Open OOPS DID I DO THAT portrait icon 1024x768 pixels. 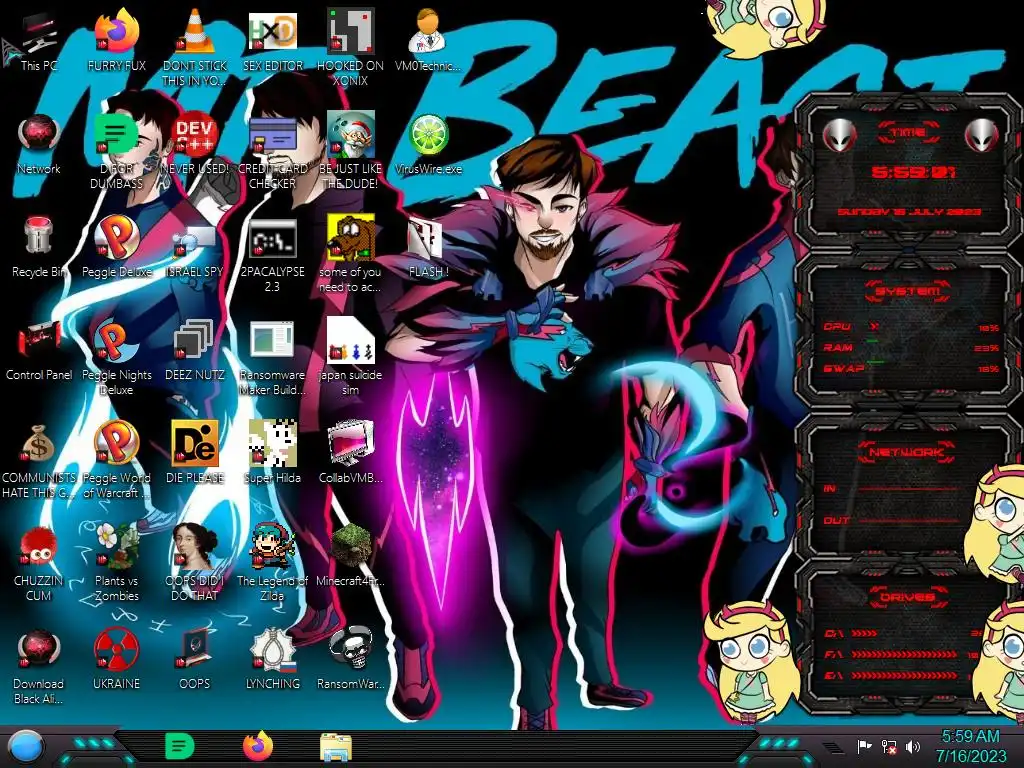click(195, 563)
